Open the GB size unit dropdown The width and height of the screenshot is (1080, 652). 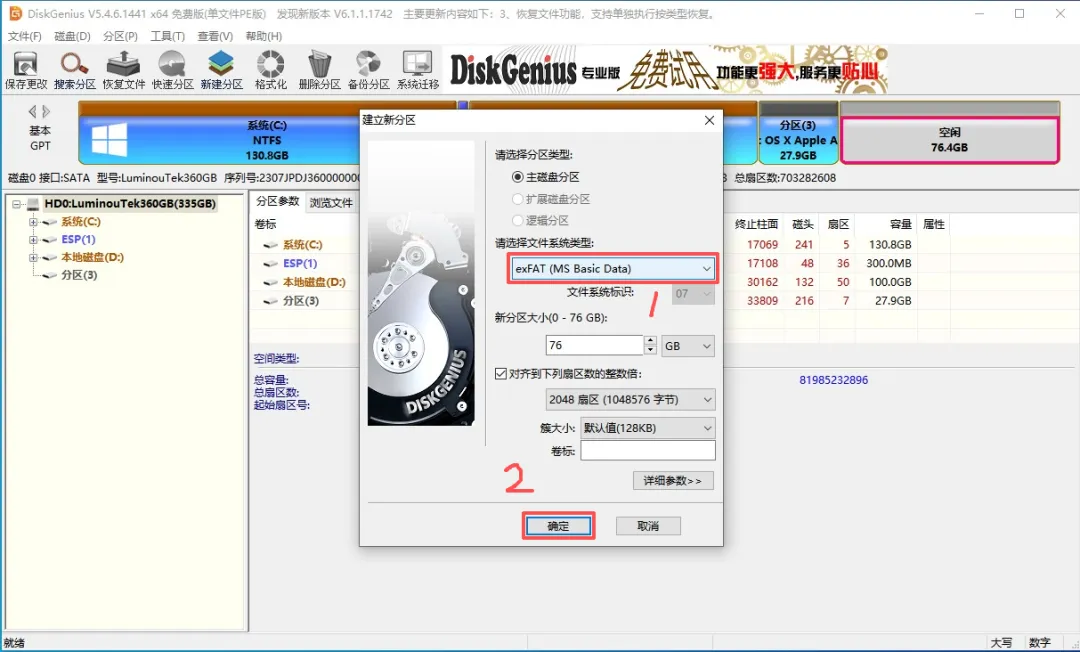(x=688, y=346)
